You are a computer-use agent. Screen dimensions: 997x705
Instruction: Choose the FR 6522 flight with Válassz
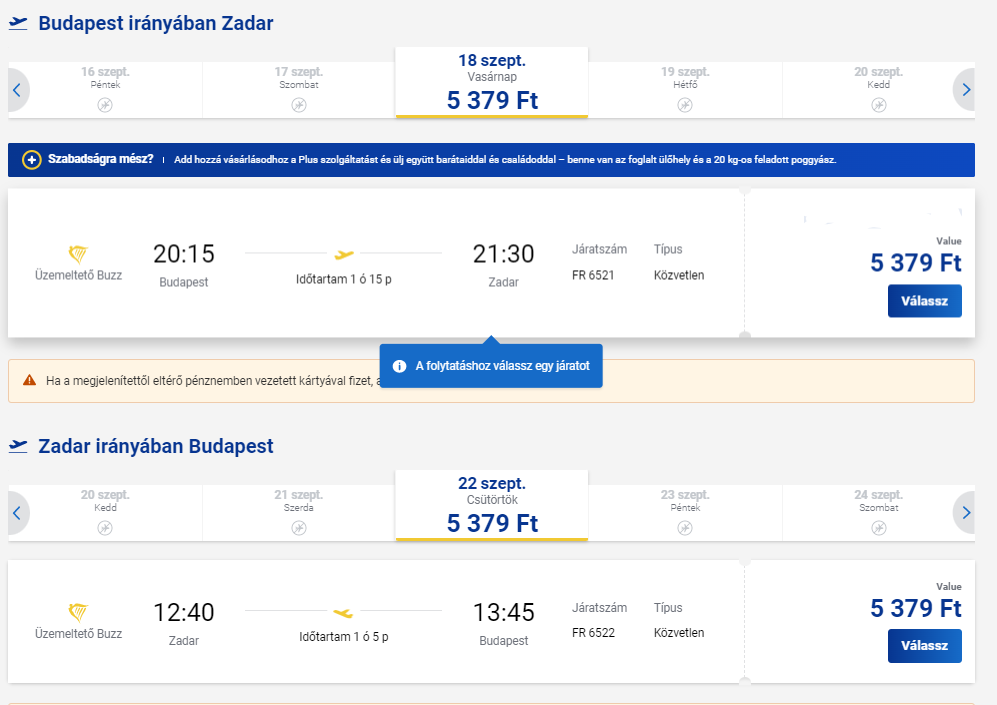click(925, 646)
